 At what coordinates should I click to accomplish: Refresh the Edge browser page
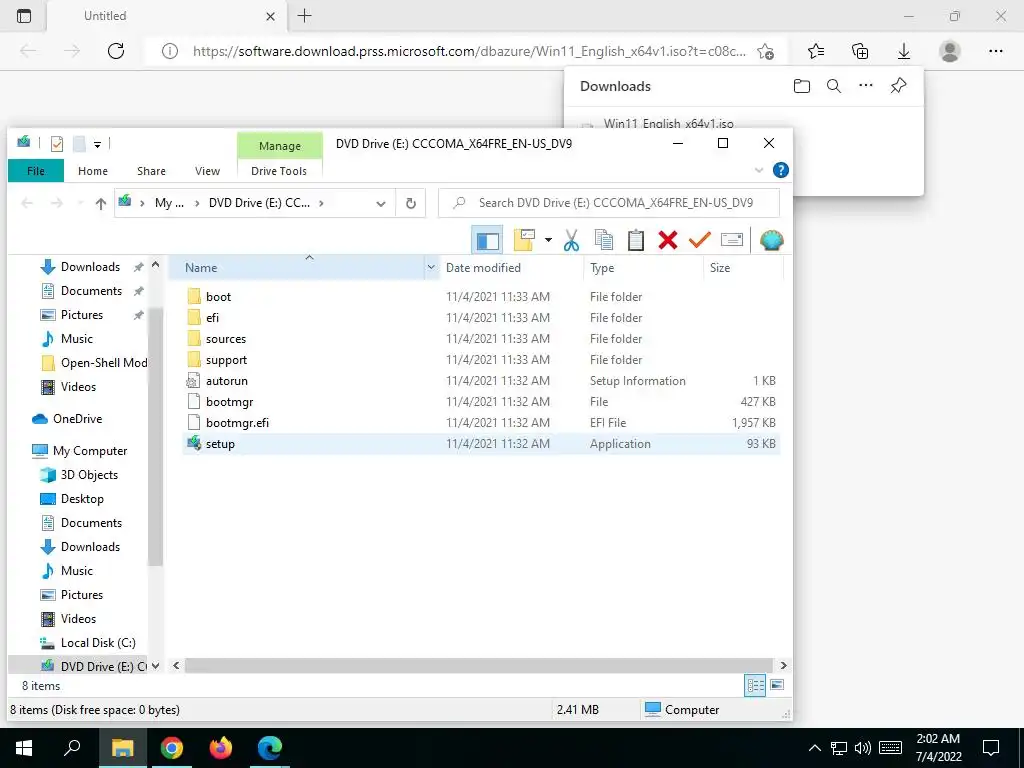point(116,51)
